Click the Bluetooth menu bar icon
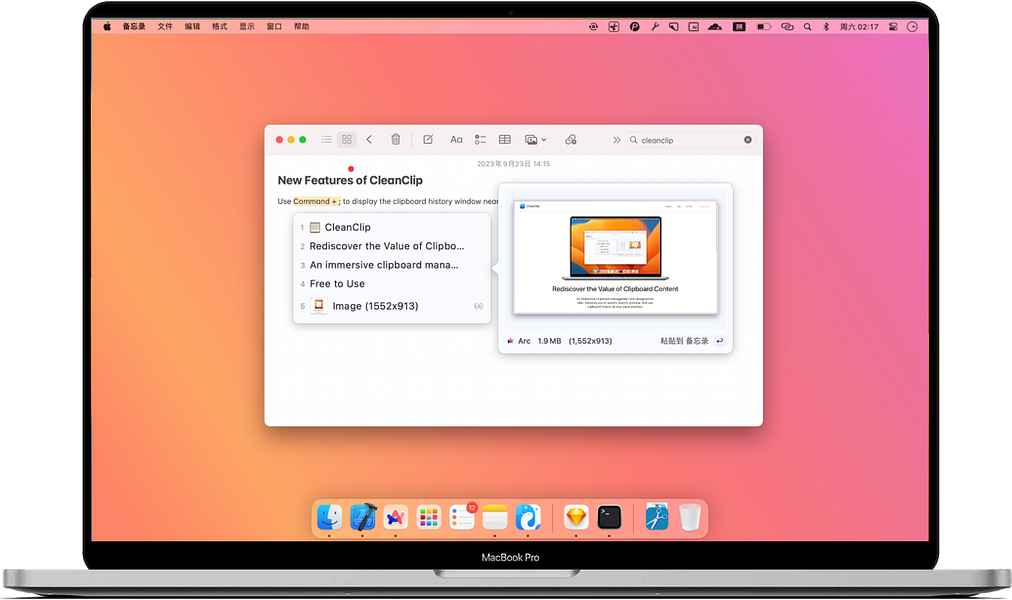The width and height of the screenshot is (1012, 600). 825,27
